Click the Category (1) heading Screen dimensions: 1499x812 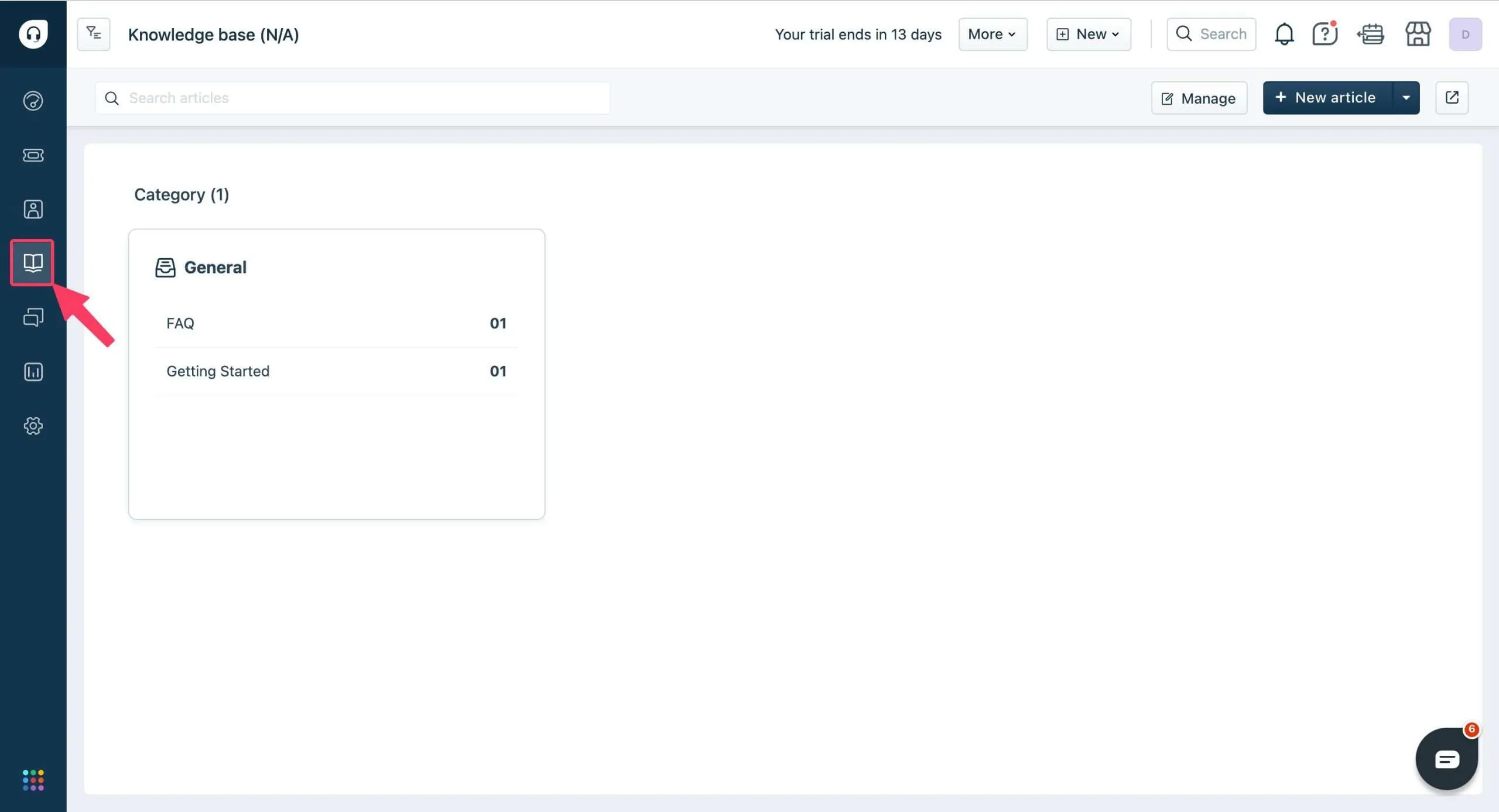pos(182,194)
